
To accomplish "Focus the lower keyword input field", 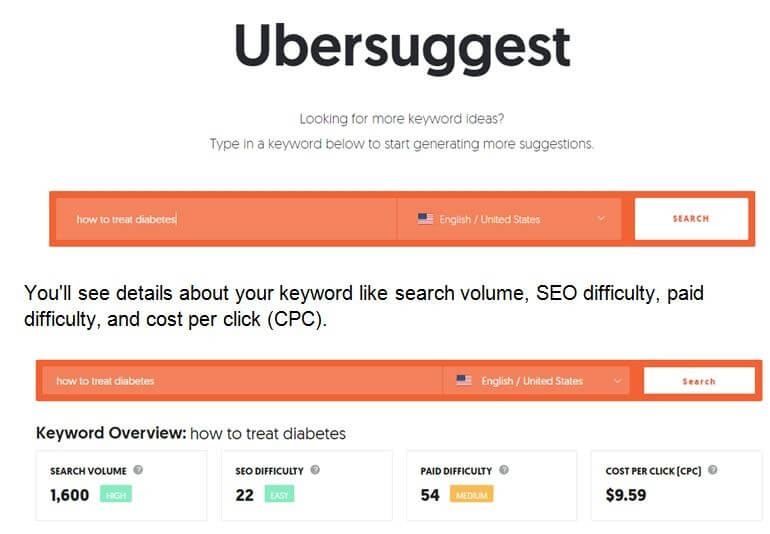I will click(243, 381).
